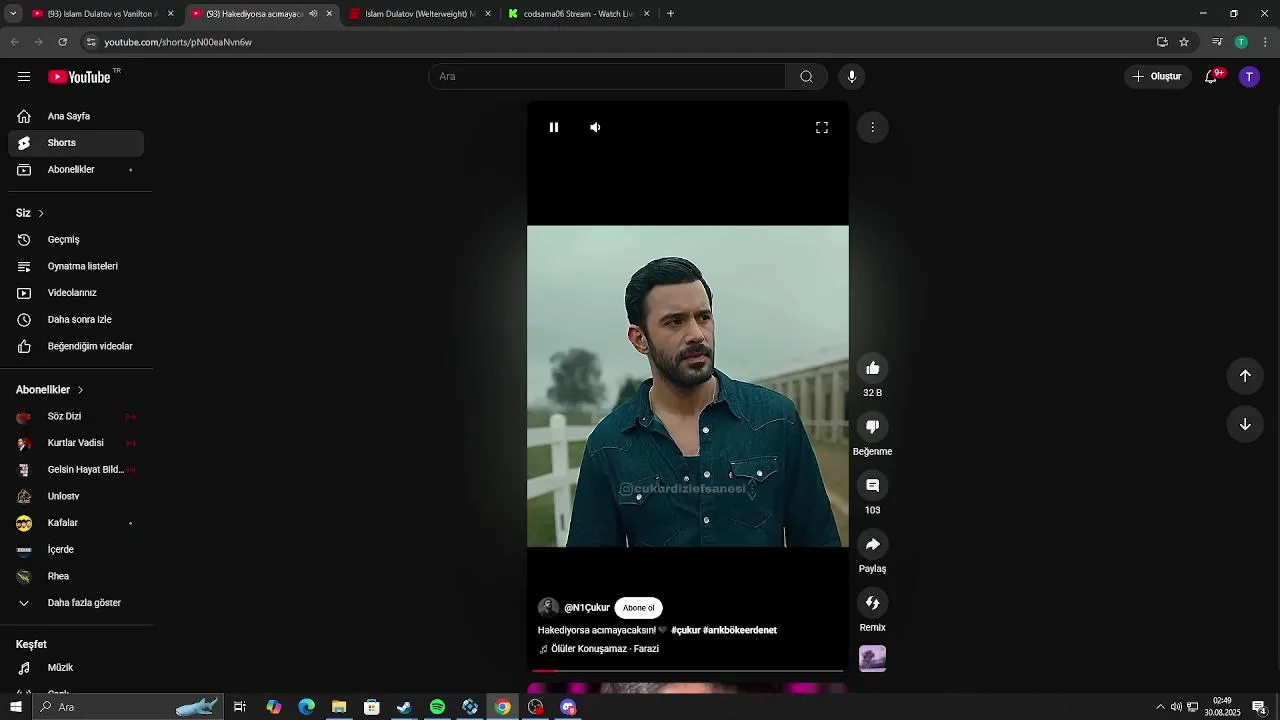
Task: Open Steam from taskbar
Action: [404, 707]
